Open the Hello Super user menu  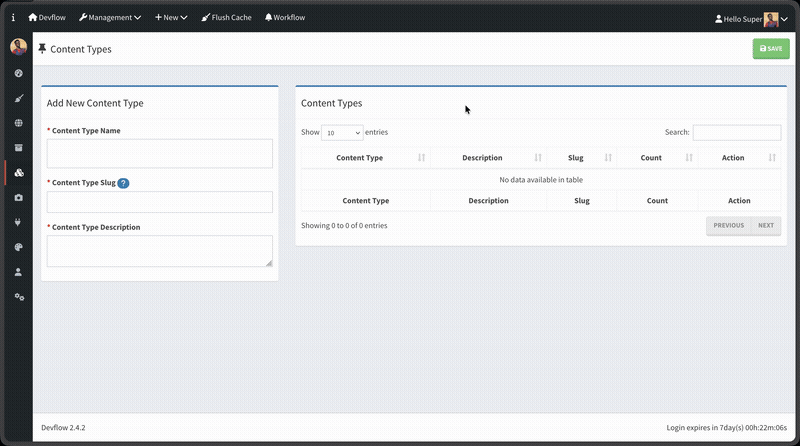coord(751,19)
